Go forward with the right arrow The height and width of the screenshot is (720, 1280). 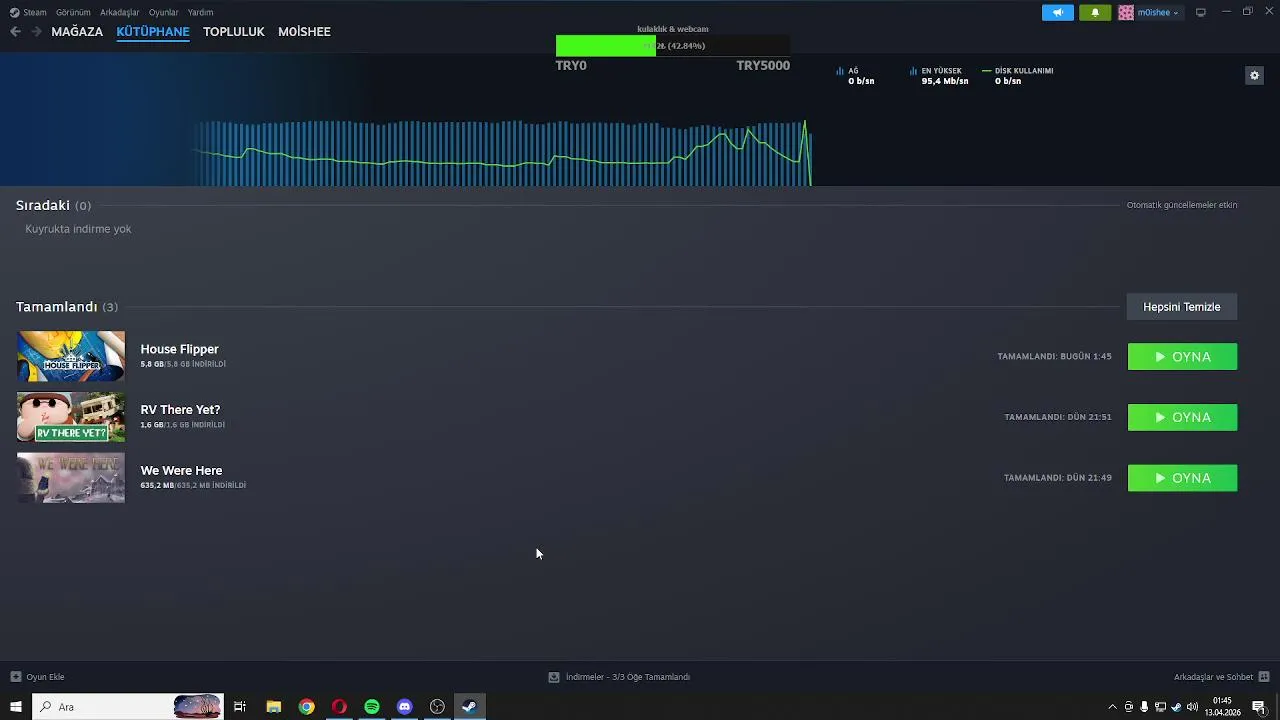tap(37, 32)
